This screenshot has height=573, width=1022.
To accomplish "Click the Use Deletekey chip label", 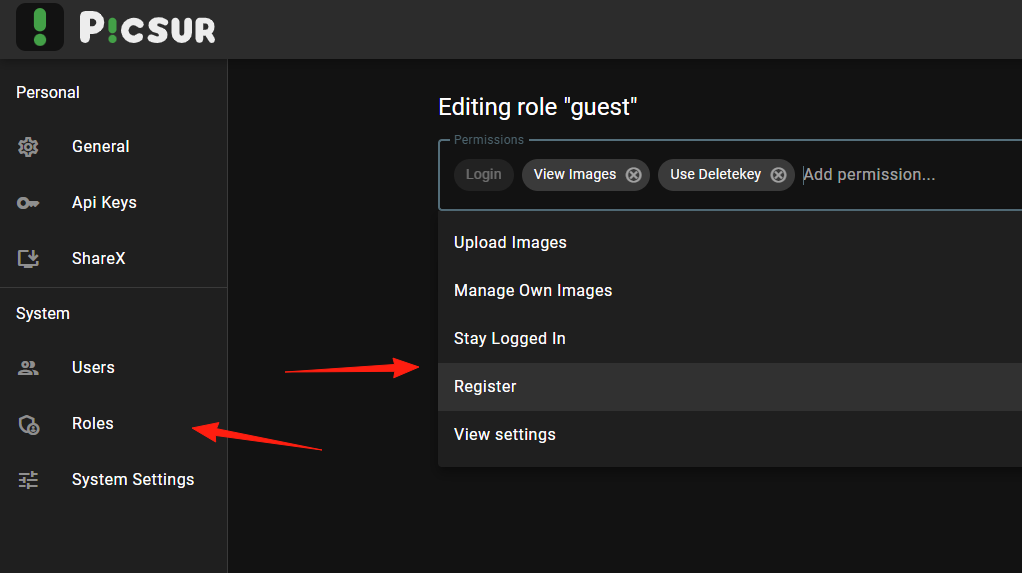I will click(716, 175).
